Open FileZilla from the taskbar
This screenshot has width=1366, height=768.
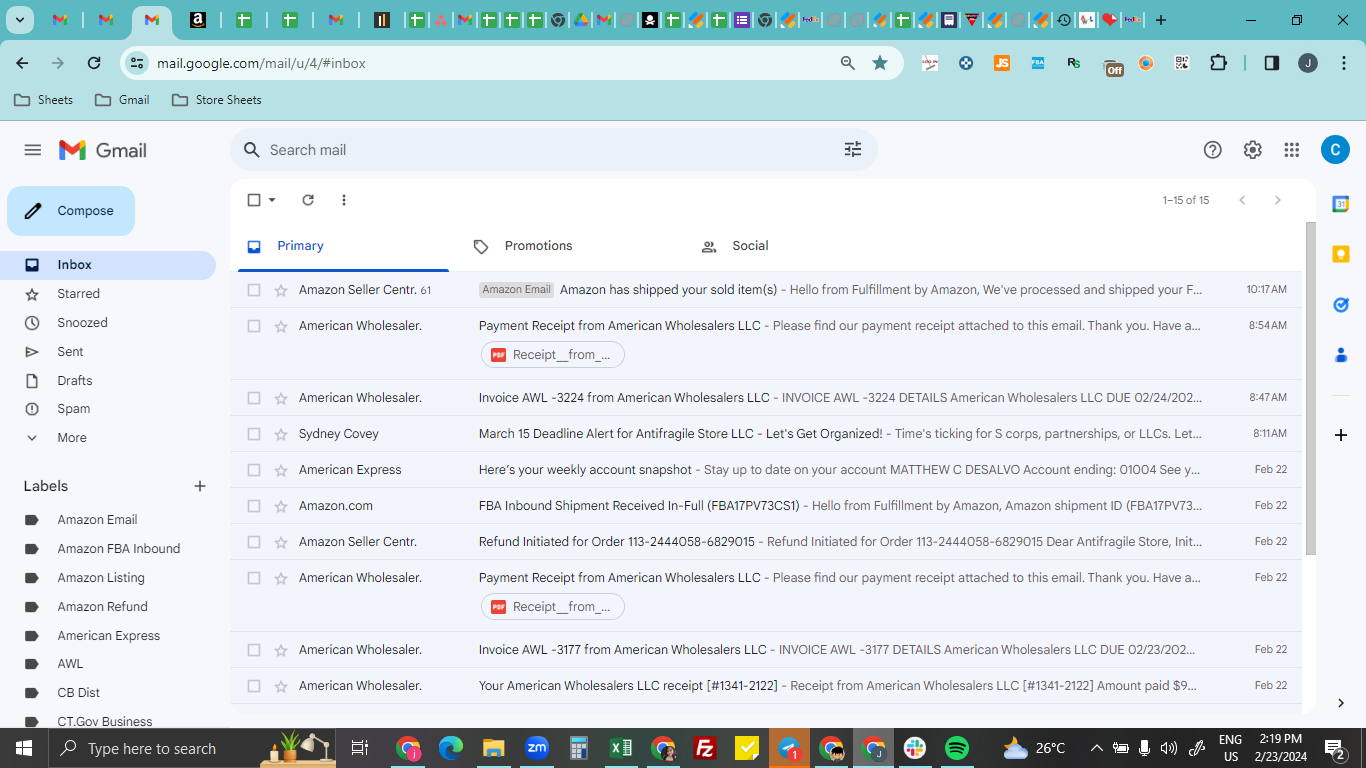click(705, 748)
